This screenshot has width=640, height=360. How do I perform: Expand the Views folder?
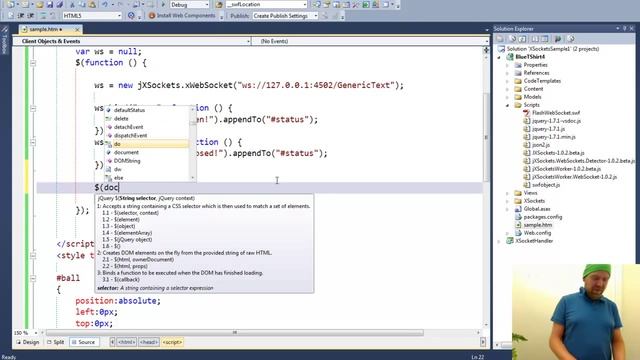pos(508,193)
